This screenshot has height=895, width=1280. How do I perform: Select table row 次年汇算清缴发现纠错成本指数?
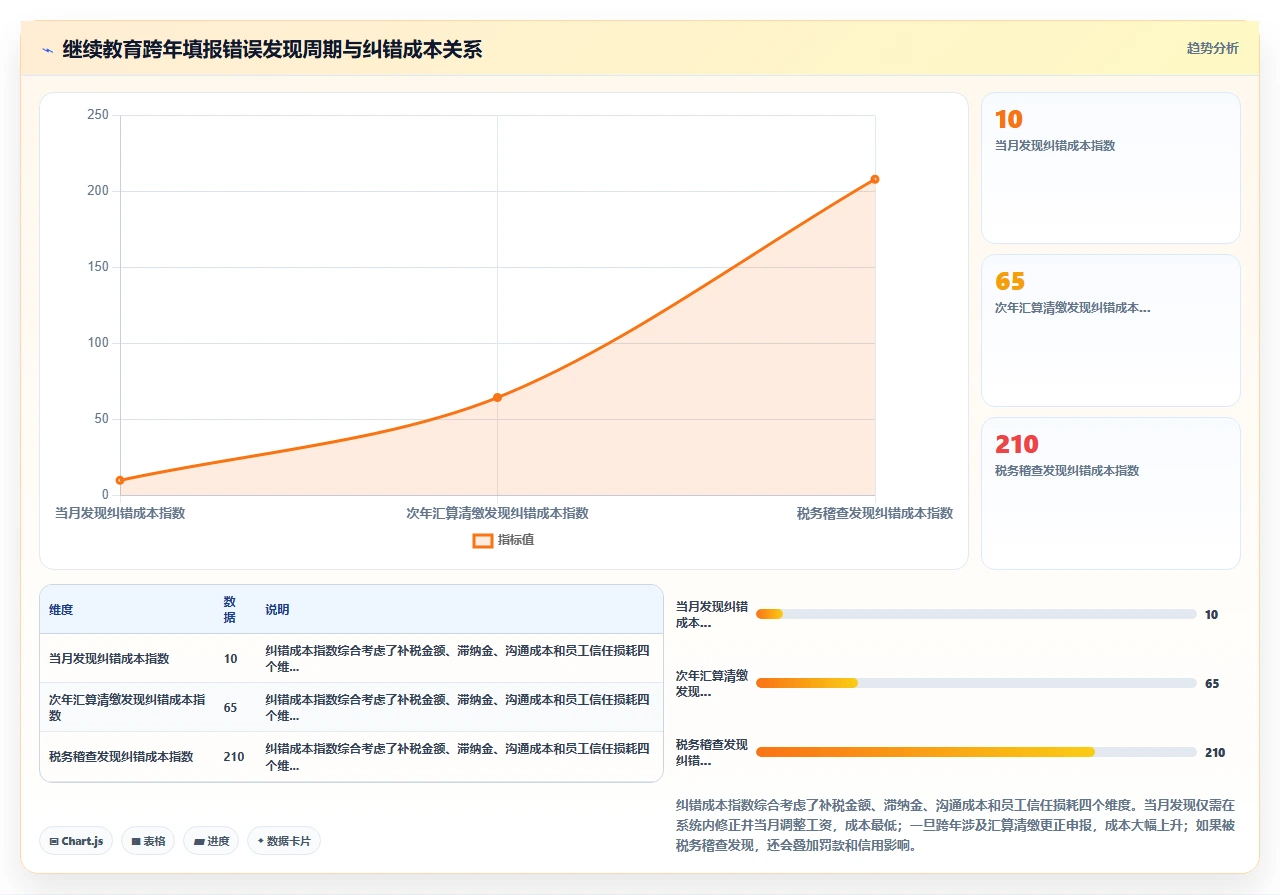tap(351, 707)
